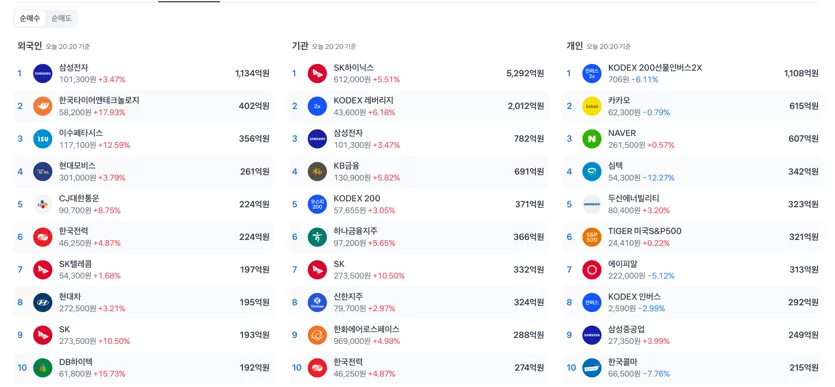Image resolution: width=835 pixels, height=387 pixels.
Task: Click the 130,900원 price of KB금융
Action: coord(352,178)
